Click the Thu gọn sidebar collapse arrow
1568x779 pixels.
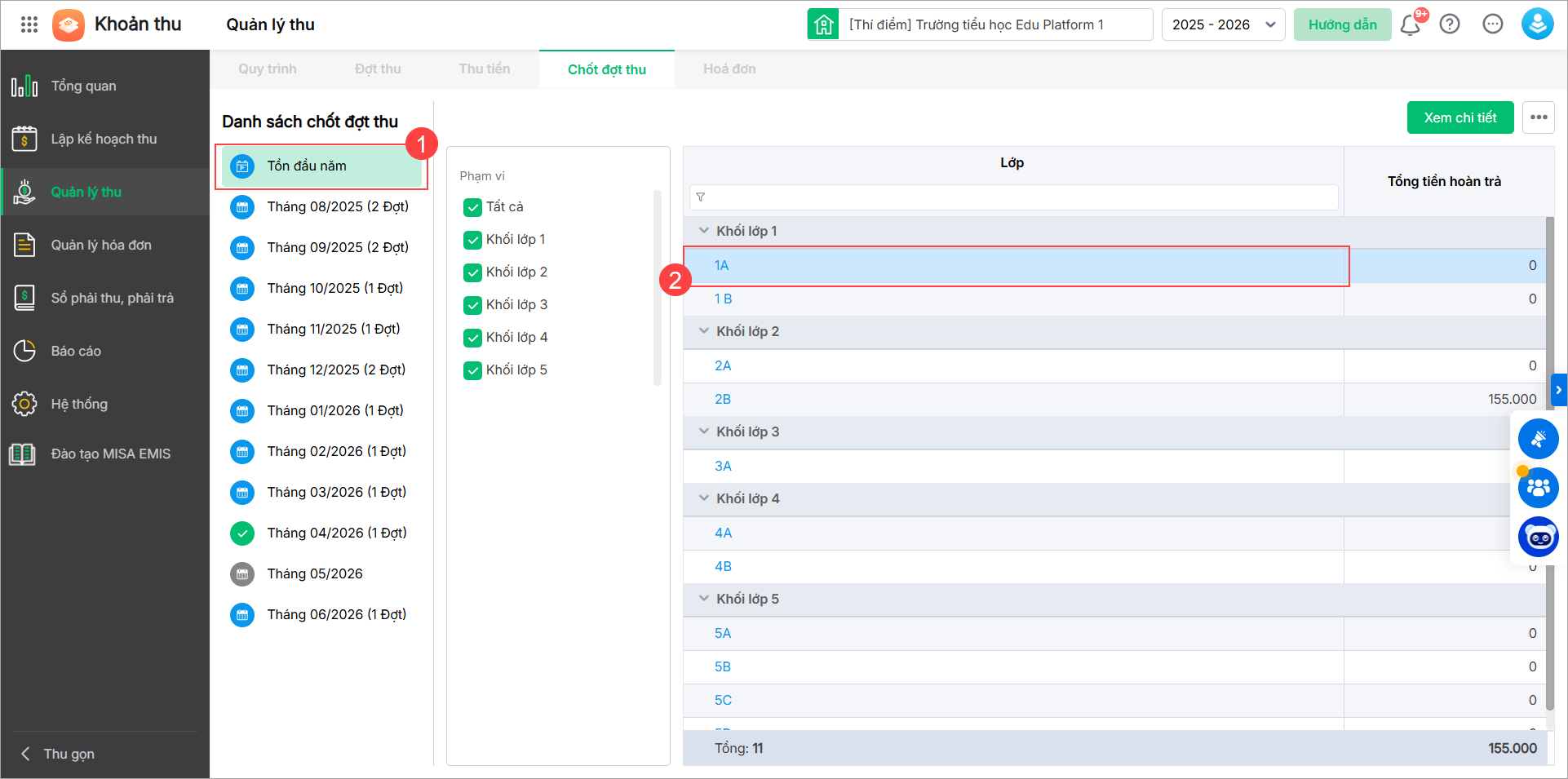tap(25, 754)
